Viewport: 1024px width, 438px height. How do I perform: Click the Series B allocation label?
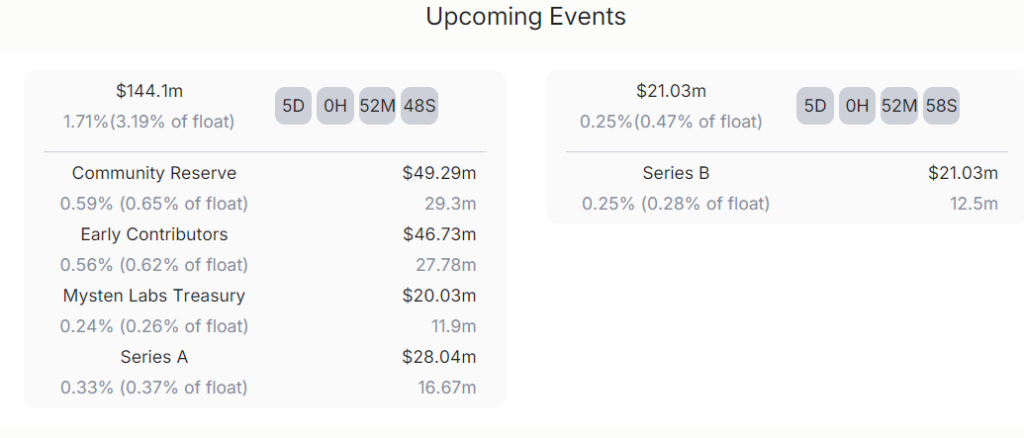[x=676, y=173]
